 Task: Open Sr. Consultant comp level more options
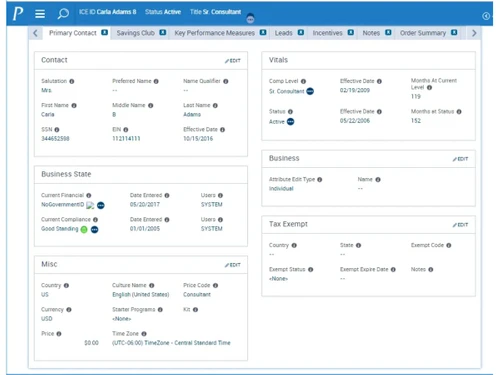pyautogui.click(x=310, y=91)
